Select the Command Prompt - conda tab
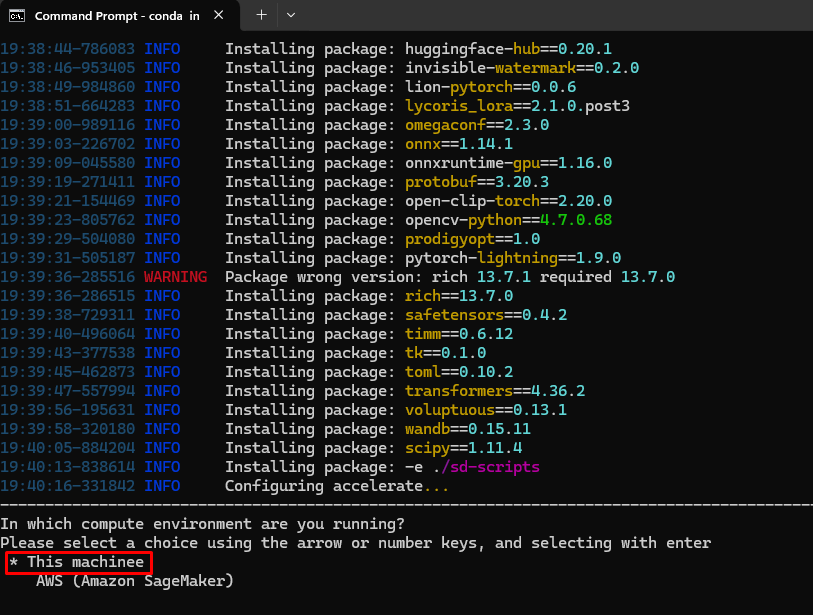Image resolution: width=813 pixels, height=615 pixels. pos(115,16)
